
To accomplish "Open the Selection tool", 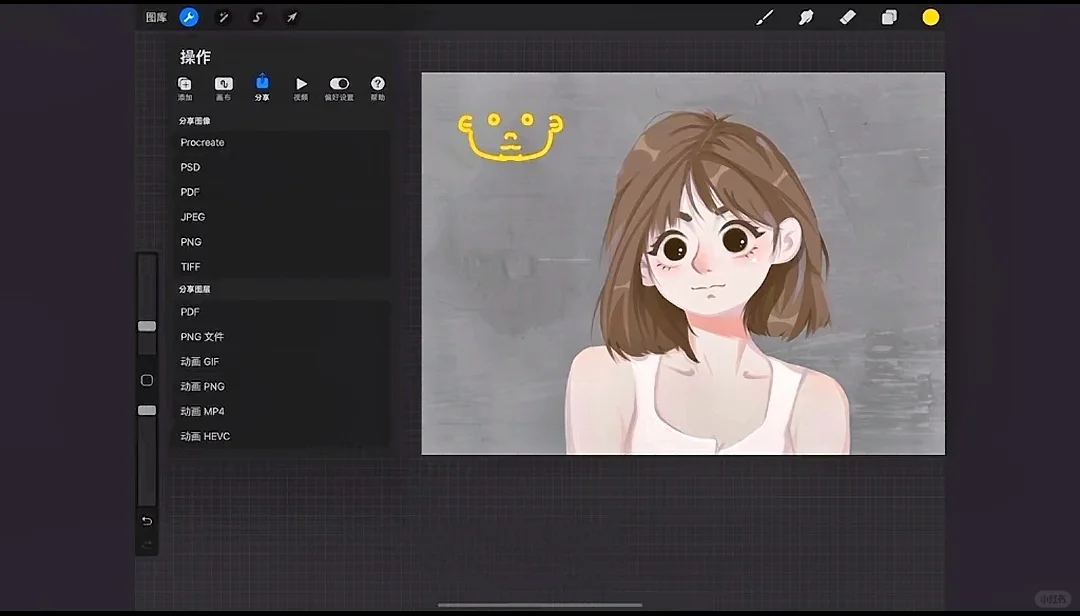I will click(256, 17).
